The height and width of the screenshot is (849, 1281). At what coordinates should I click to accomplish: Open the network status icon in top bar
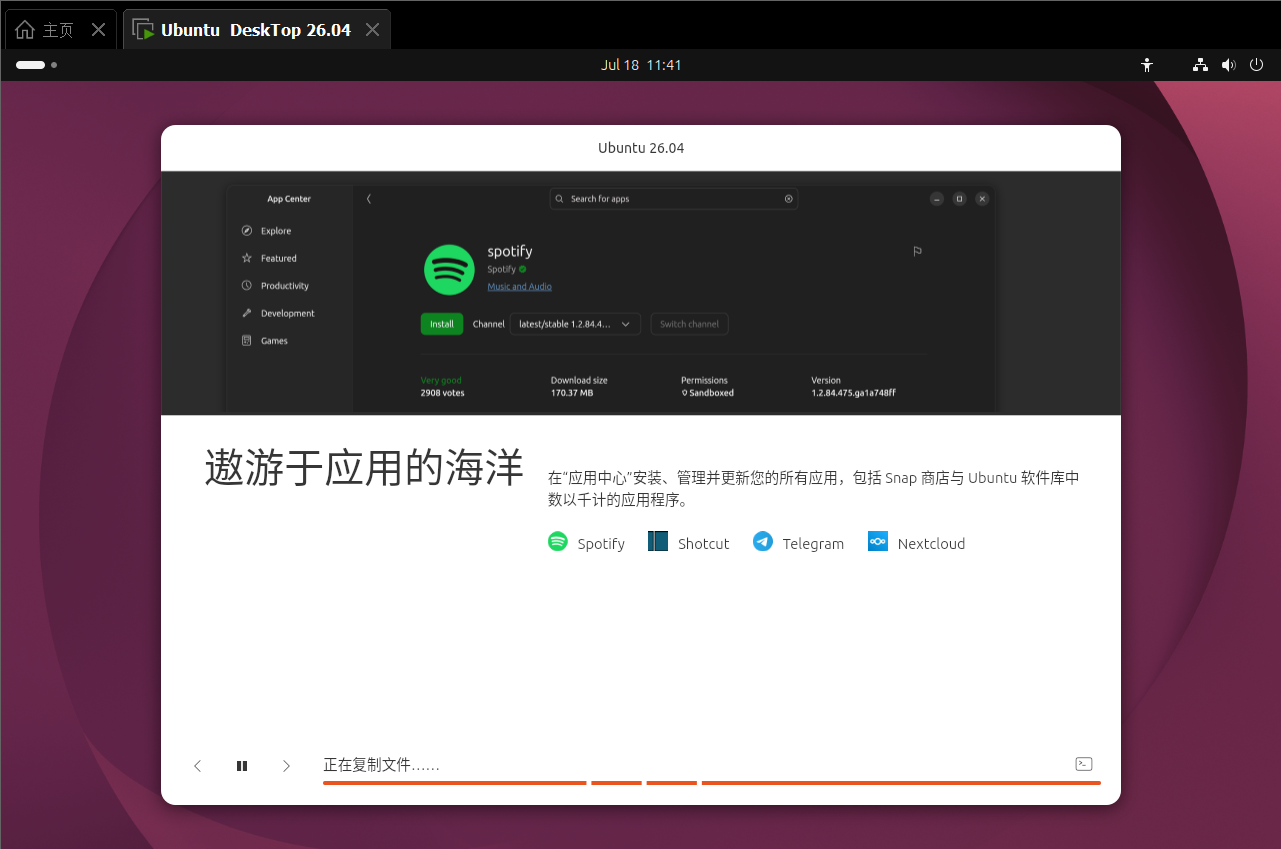pyautogui.click(x=1200, y=65)
